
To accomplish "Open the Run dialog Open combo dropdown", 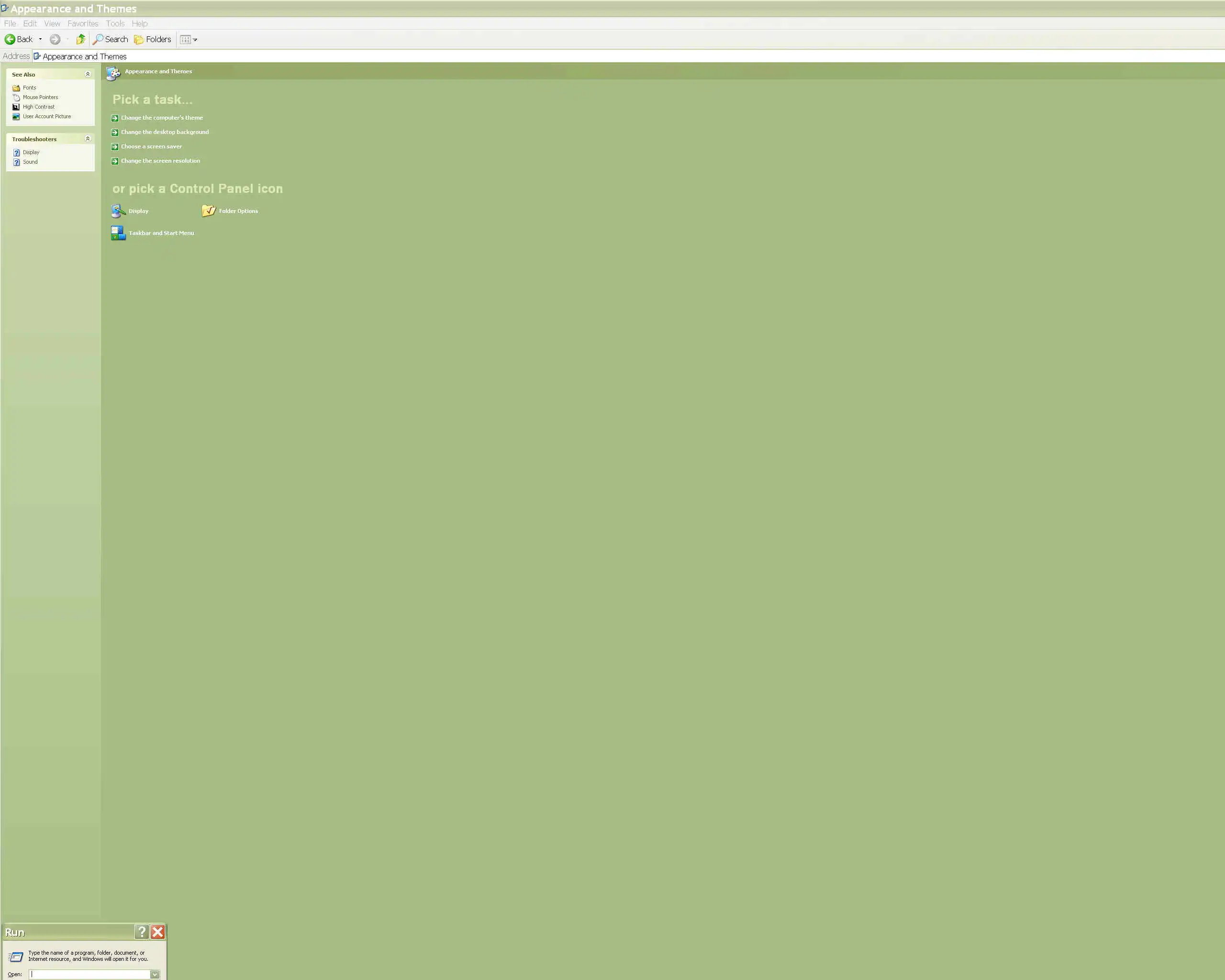I will [x=155, y=974].
